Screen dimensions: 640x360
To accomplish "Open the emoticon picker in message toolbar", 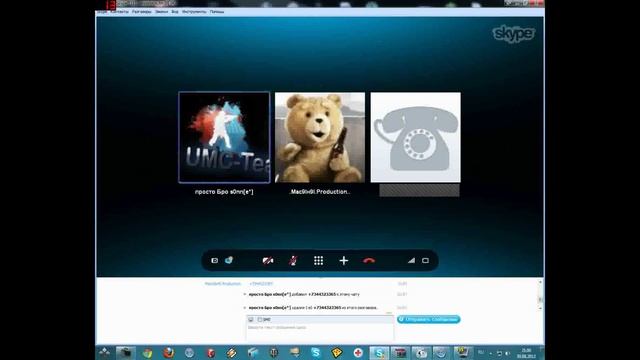I will pos(251,319).
